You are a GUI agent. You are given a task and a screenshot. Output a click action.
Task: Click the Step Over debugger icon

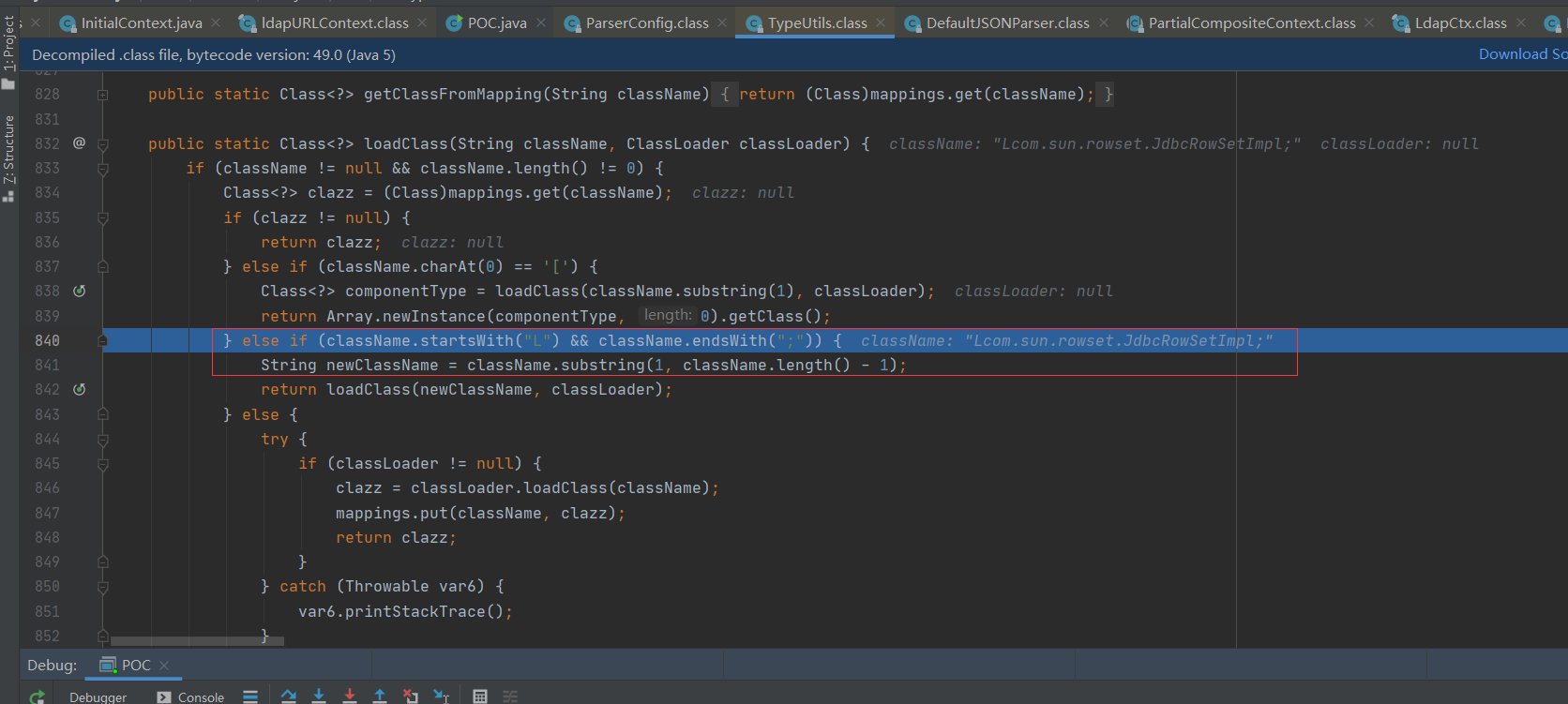(x=288, y=696)
